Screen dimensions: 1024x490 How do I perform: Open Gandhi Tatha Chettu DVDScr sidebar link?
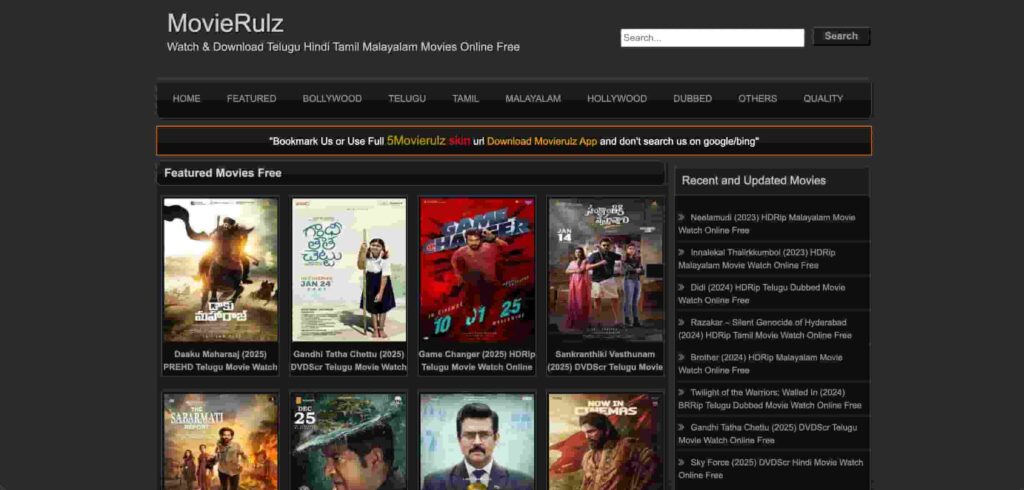click(768, 434)
